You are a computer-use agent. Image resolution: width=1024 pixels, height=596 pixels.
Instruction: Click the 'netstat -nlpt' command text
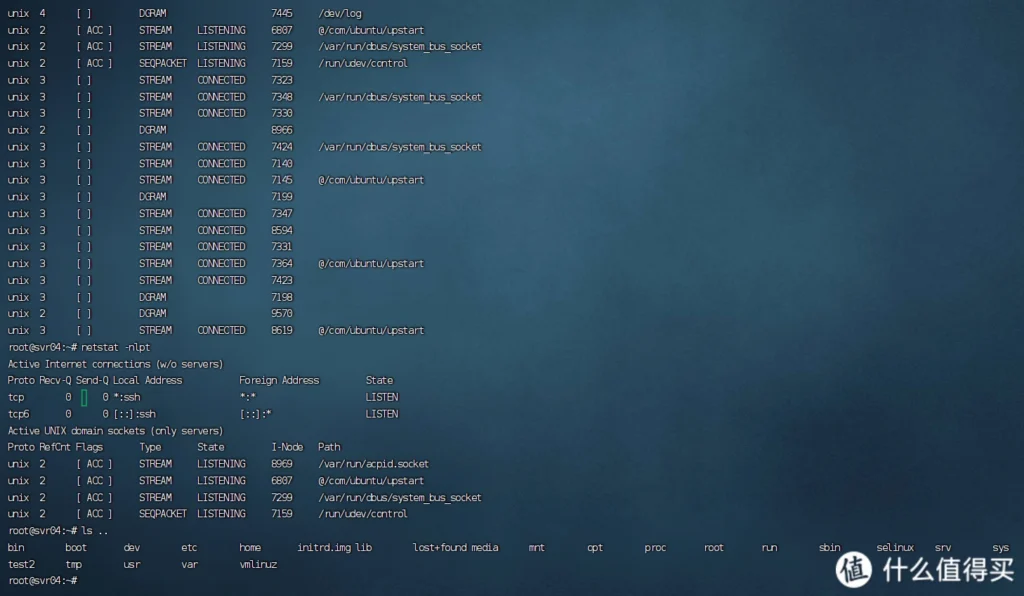[x=114, y=347]
